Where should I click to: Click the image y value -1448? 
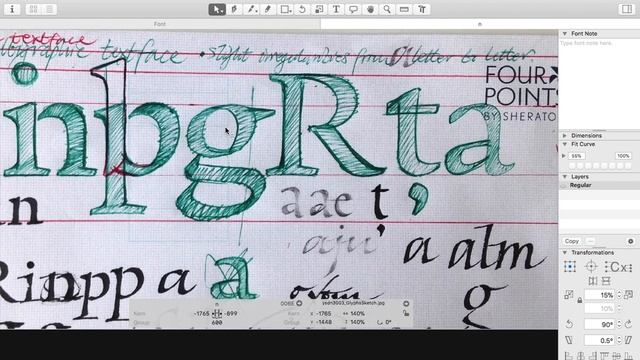click(324, 322)
